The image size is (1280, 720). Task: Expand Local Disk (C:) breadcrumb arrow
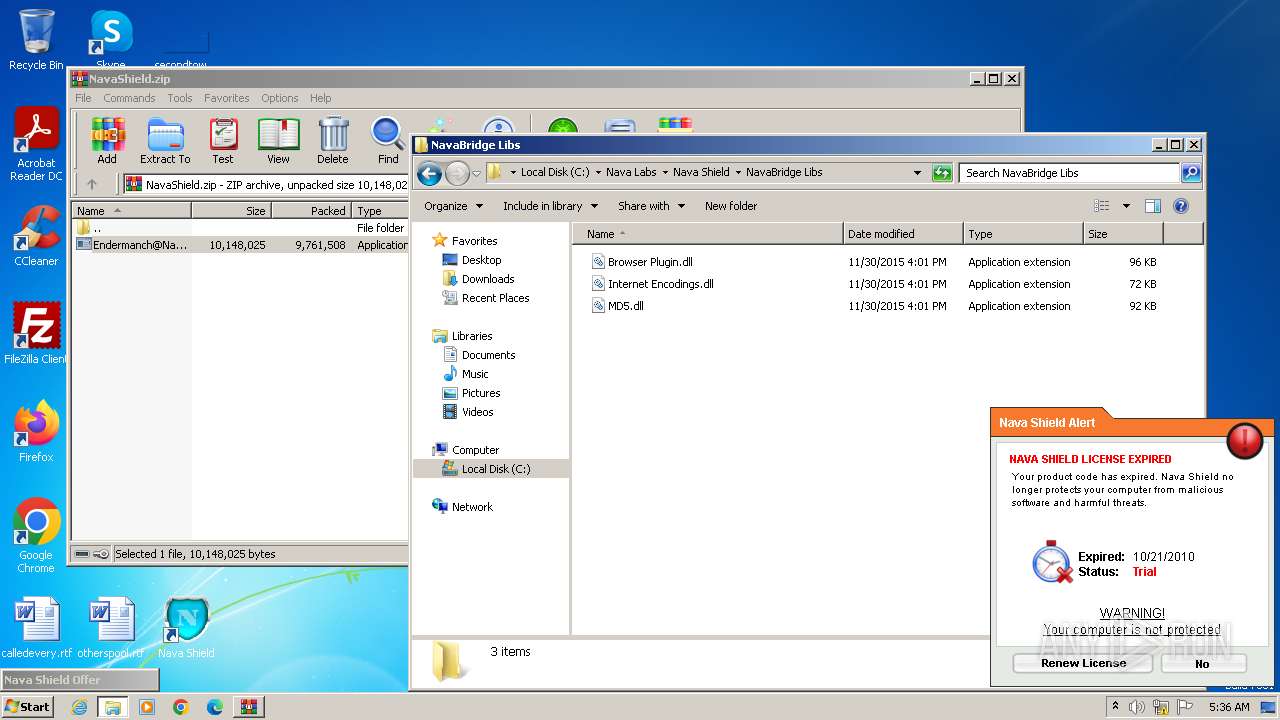pos(599,173)
